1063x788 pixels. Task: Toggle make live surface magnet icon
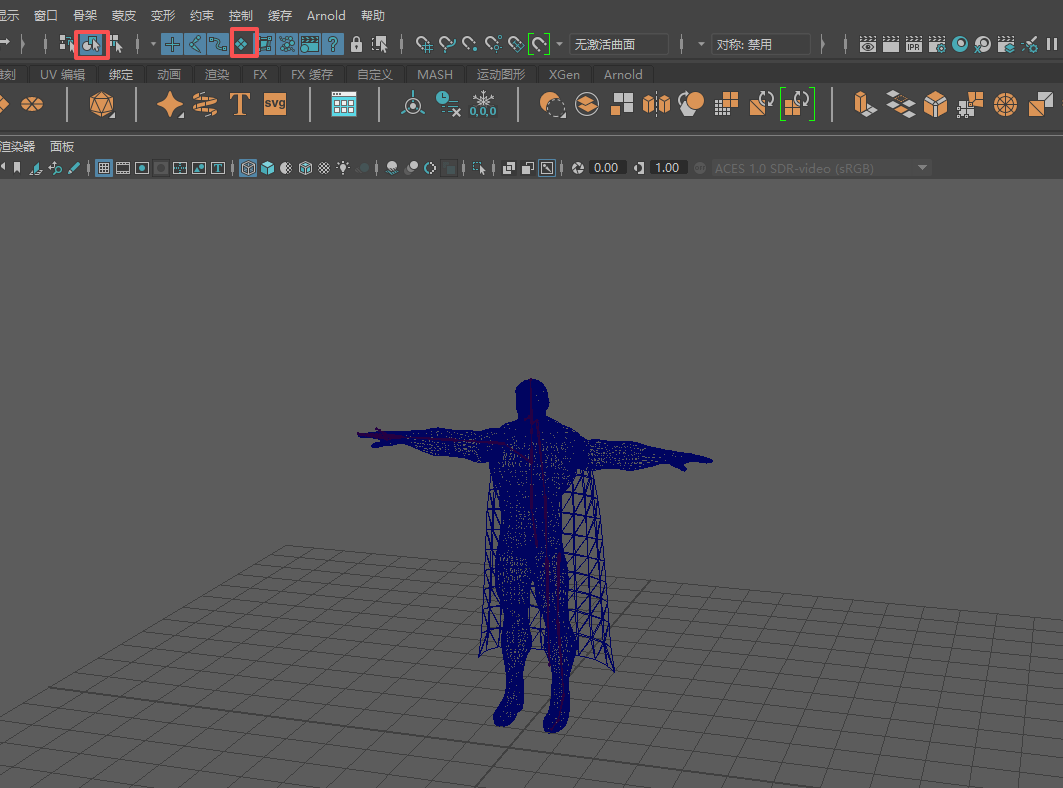(x=539, y=45)
